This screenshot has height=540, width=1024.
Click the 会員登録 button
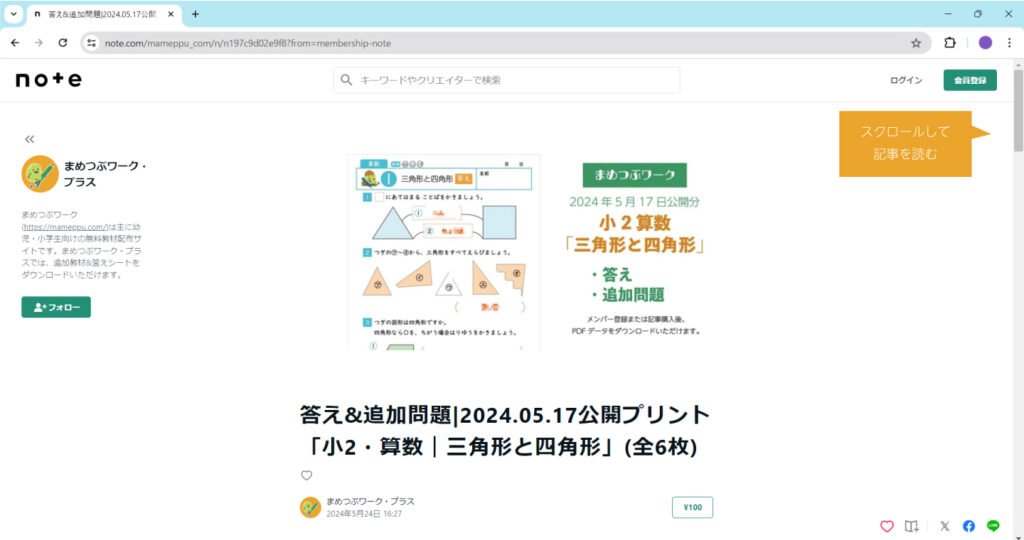point(970,80)
